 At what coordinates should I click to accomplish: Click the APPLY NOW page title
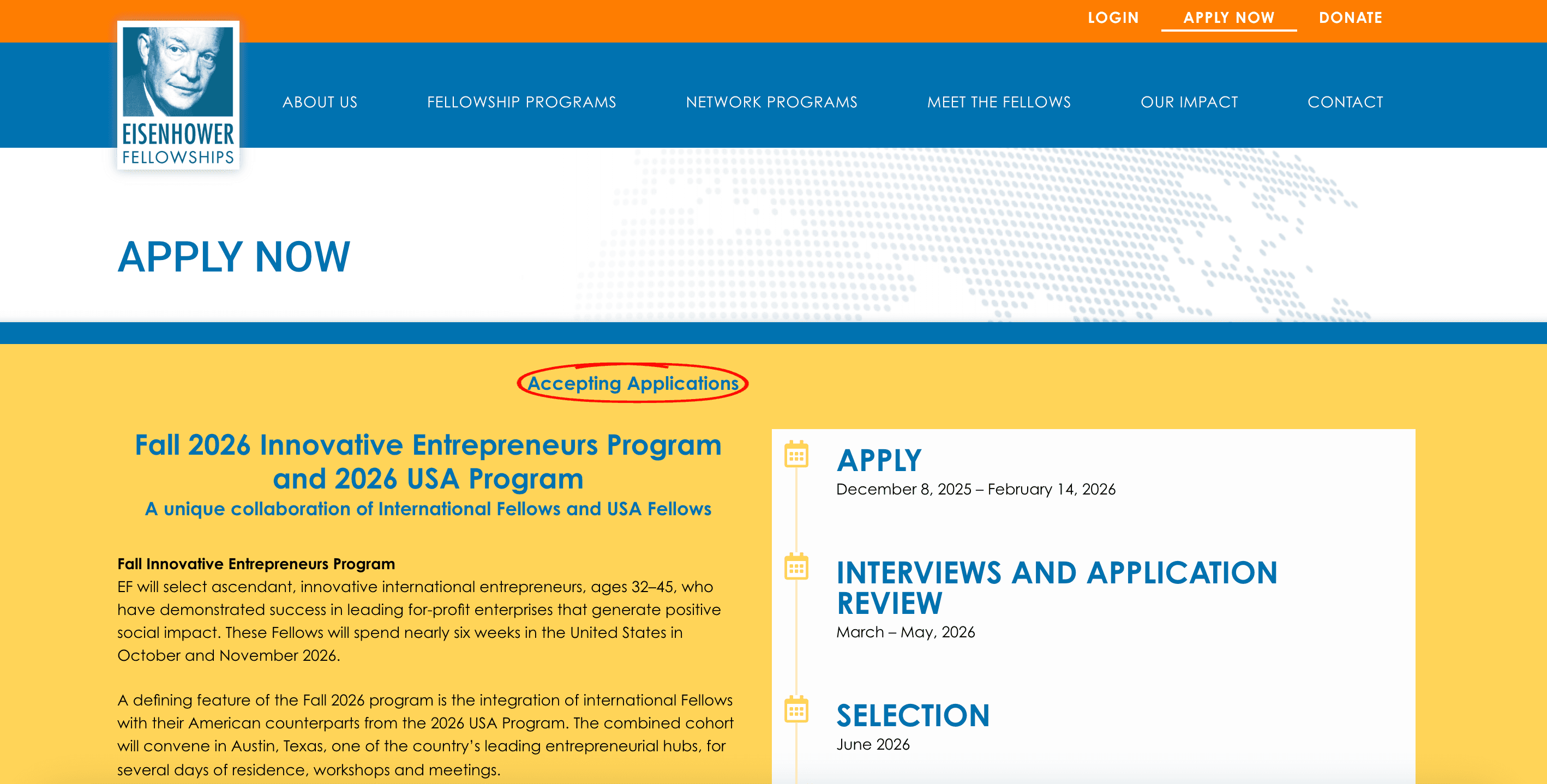click(x=233, y=257)
